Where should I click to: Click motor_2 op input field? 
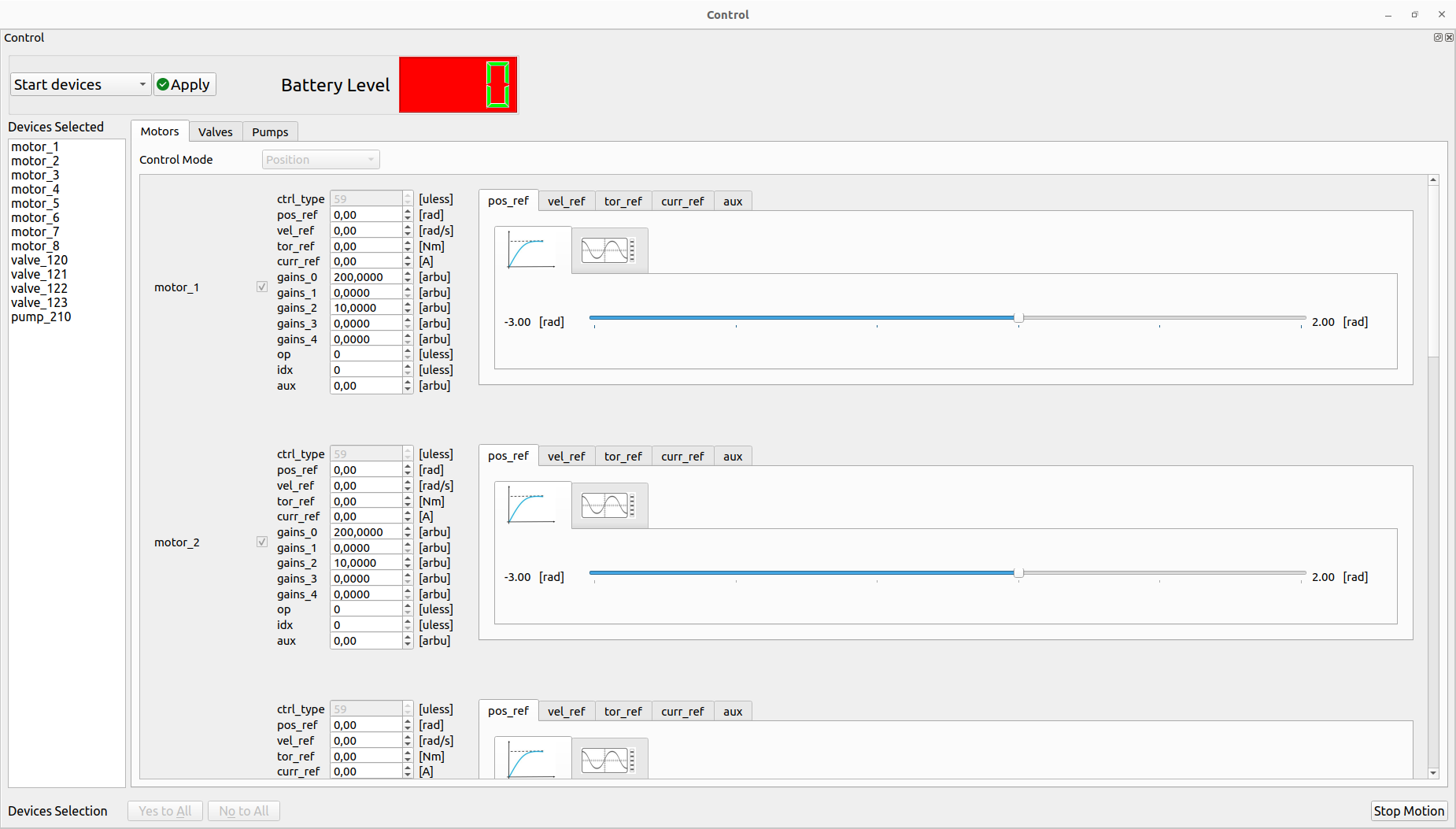pos(366,609)
